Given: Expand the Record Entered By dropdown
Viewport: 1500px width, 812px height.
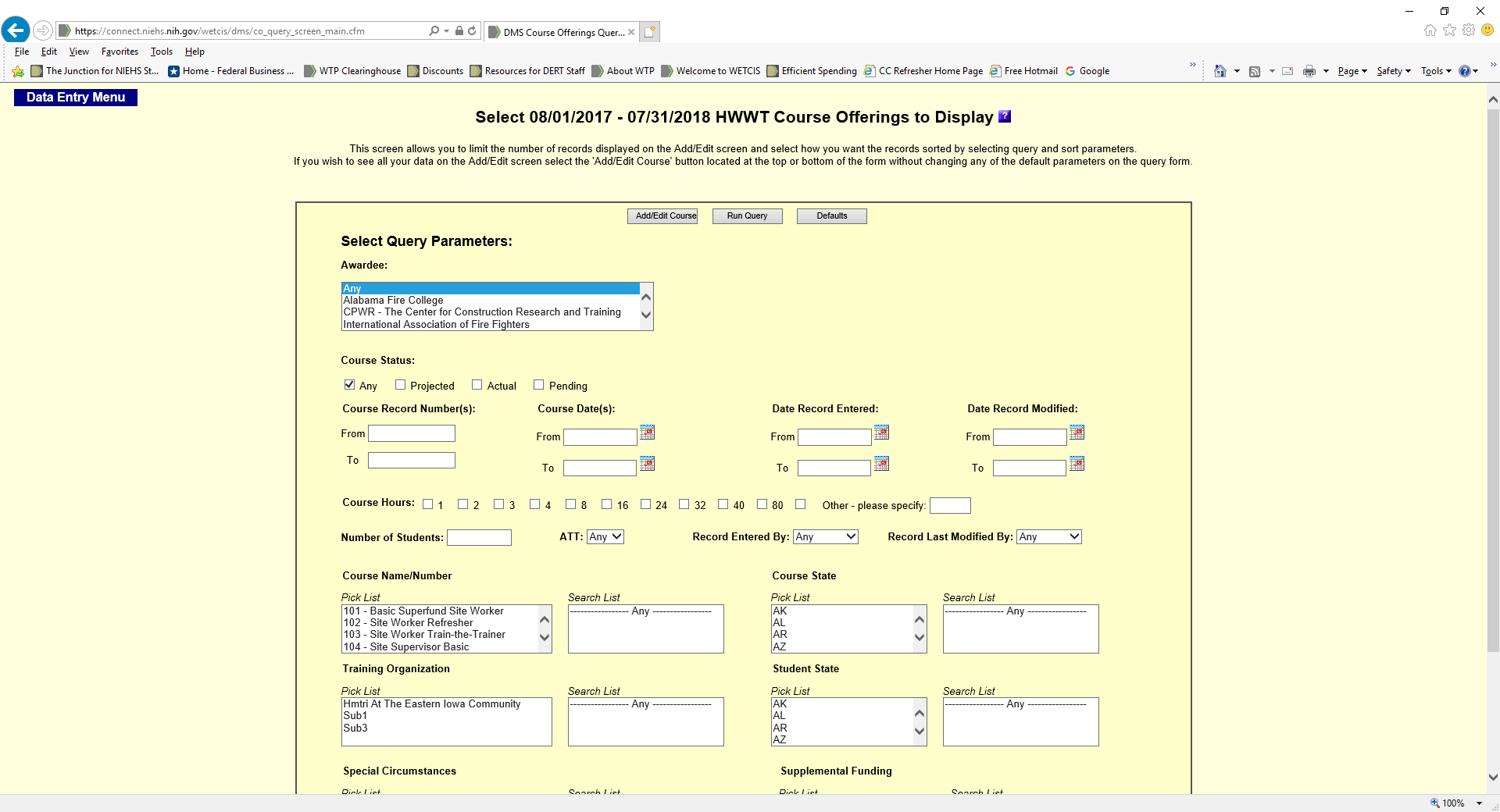Looking at the screenshot, I should [x=825, y=537].
